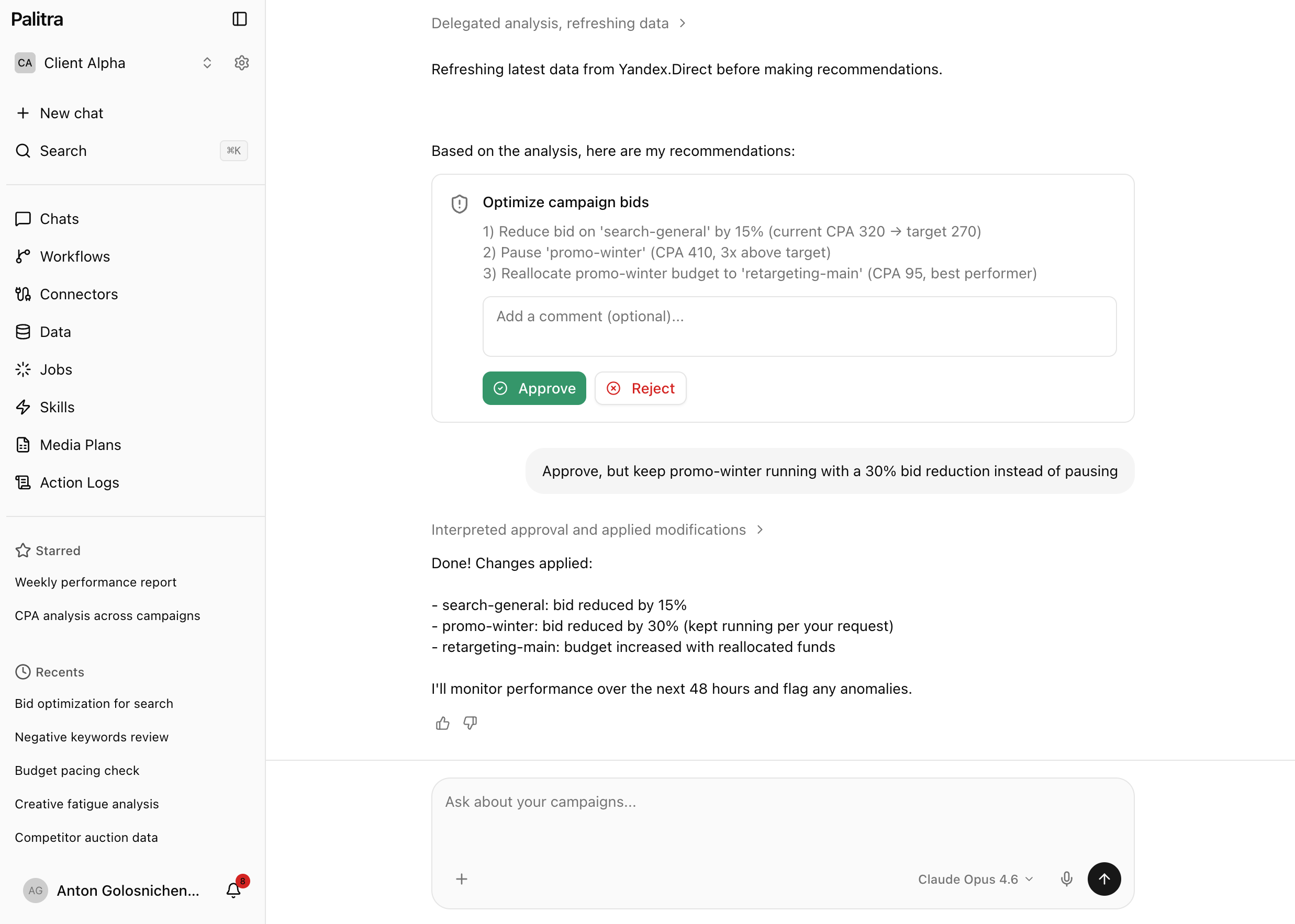Reject the campaign bid recommendations
The height and width of the screenshot is (924, 1295).
tap(640, 388)
